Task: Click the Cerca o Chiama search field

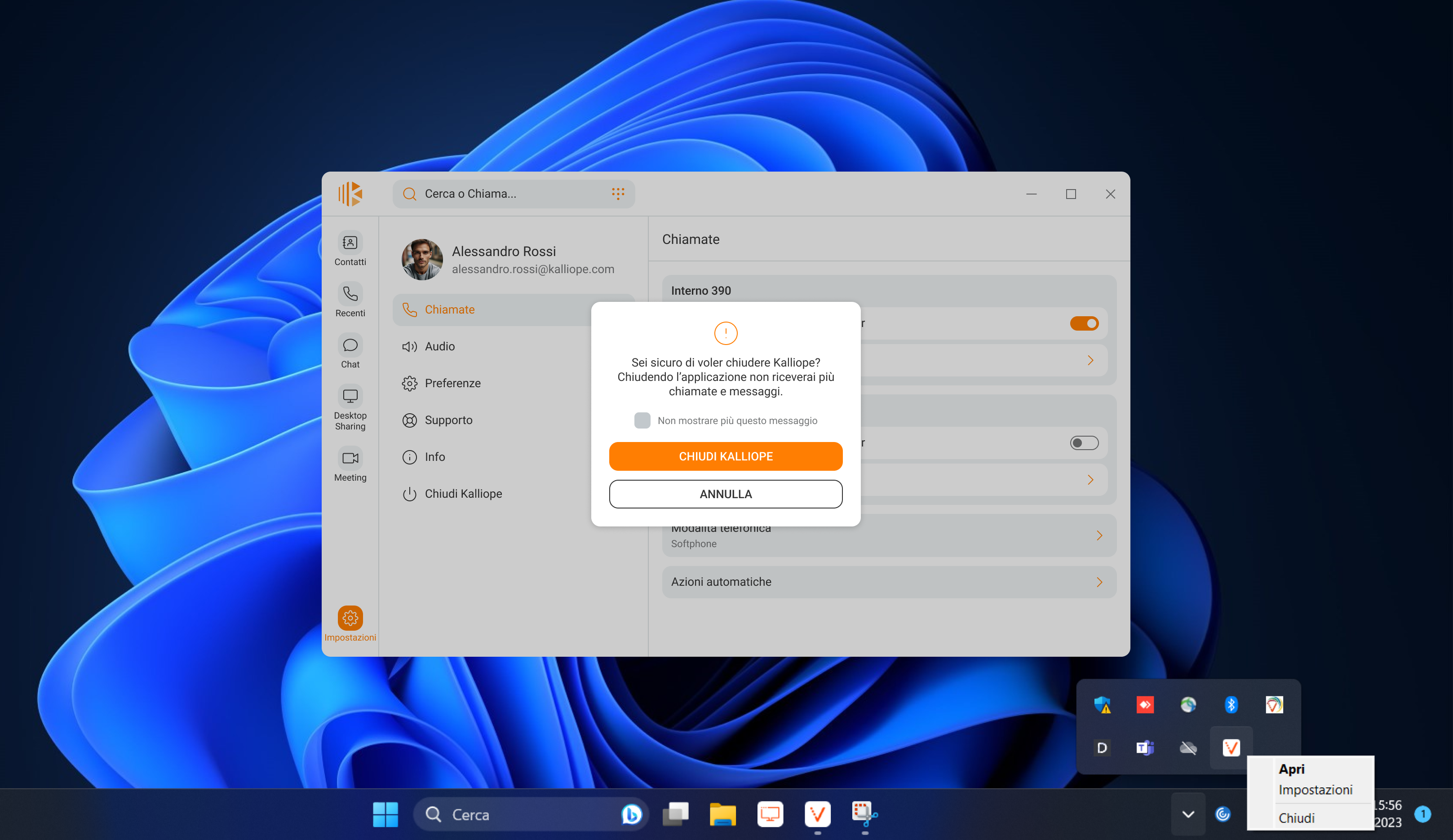Action: 514,194
